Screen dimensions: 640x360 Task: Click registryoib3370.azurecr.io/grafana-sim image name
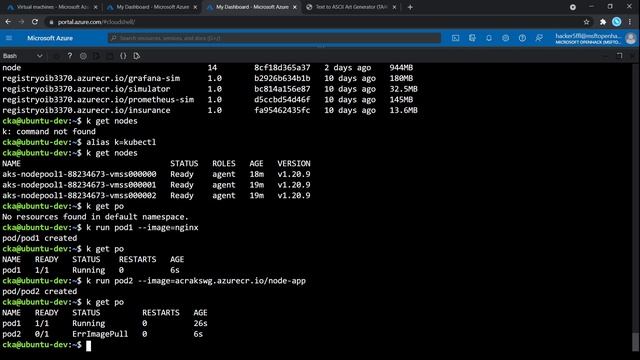click(91, 78)
